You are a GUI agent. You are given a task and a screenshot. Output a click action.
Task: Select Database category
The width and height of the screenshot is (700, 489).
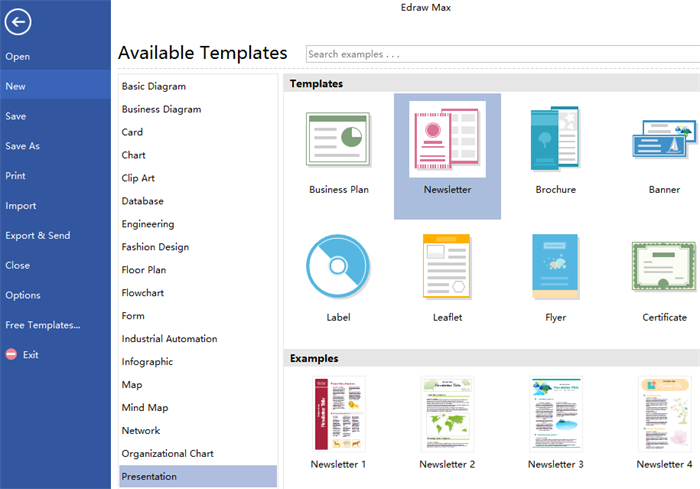pos(142,201)
